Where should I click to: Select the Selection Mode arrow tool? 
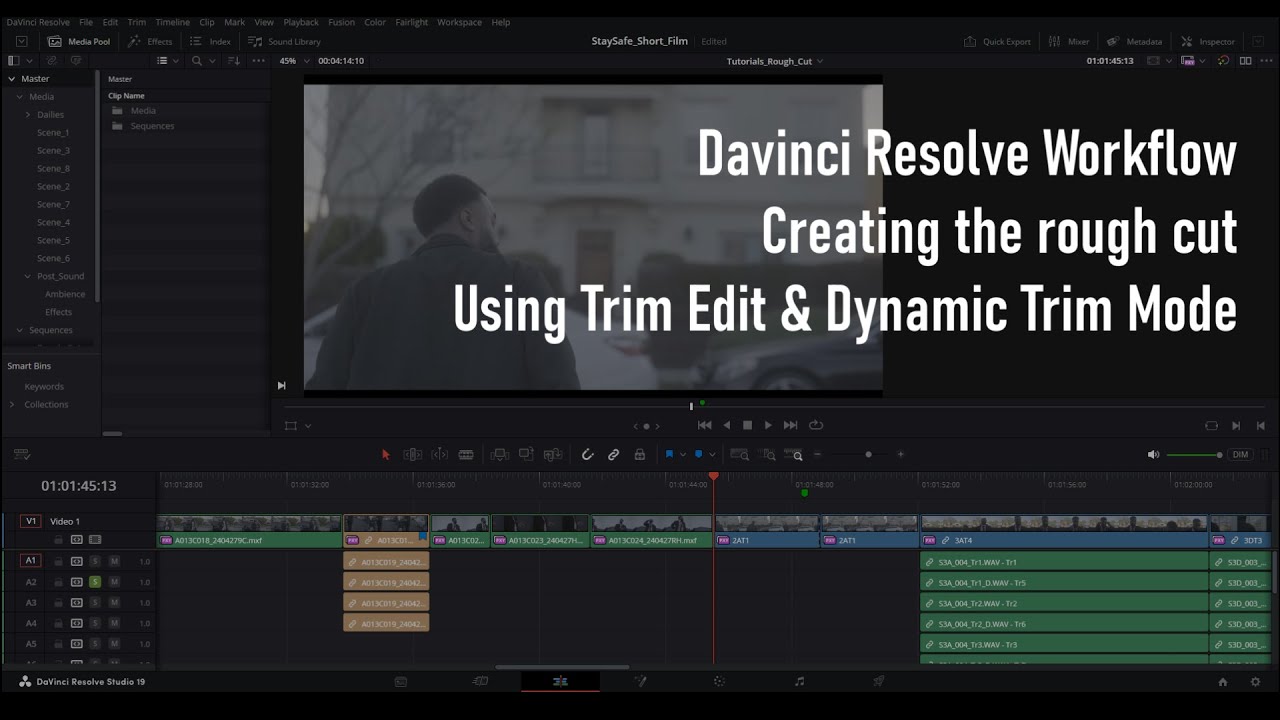[386, 454]
